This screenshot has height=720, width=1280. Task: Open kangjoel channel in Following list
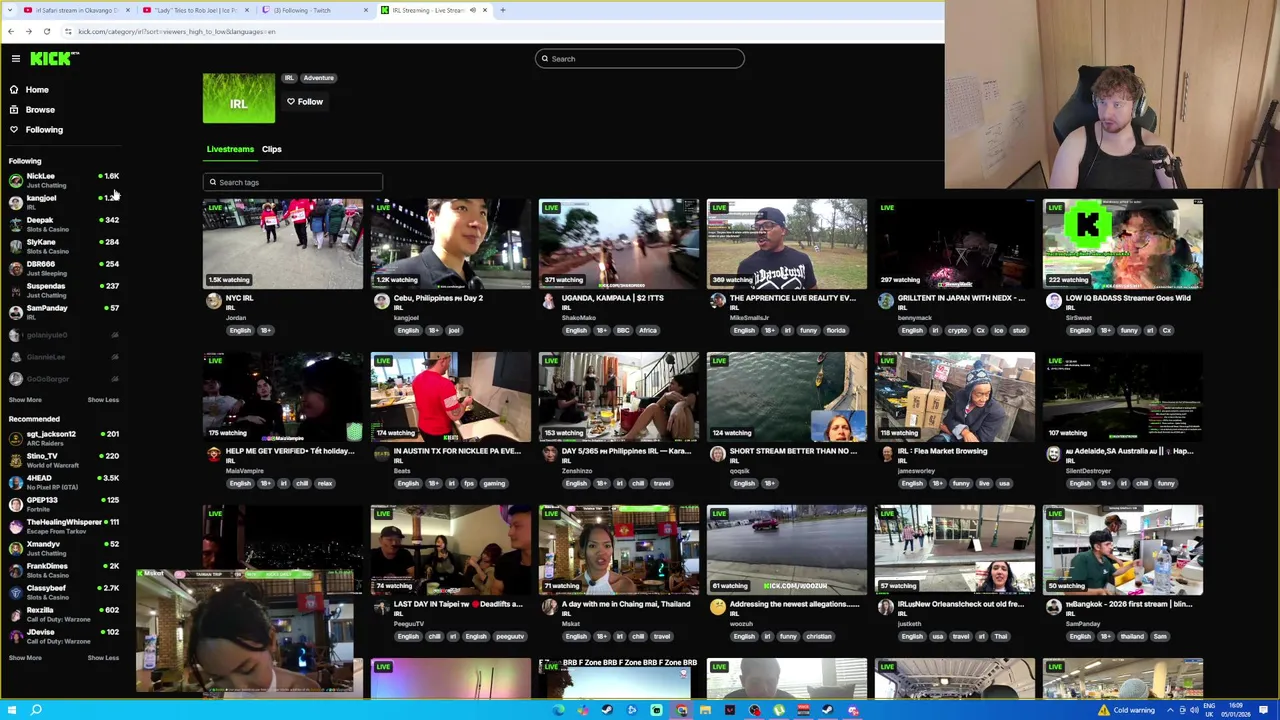coord(63,202)
